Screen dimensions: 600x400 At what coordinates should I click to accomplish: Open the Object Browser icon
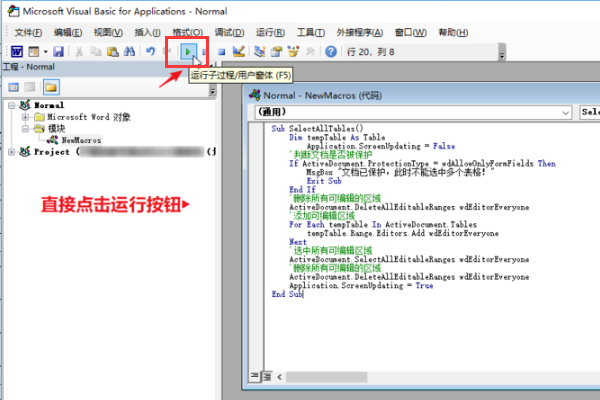pyautogui.click(x=293, y=52)
